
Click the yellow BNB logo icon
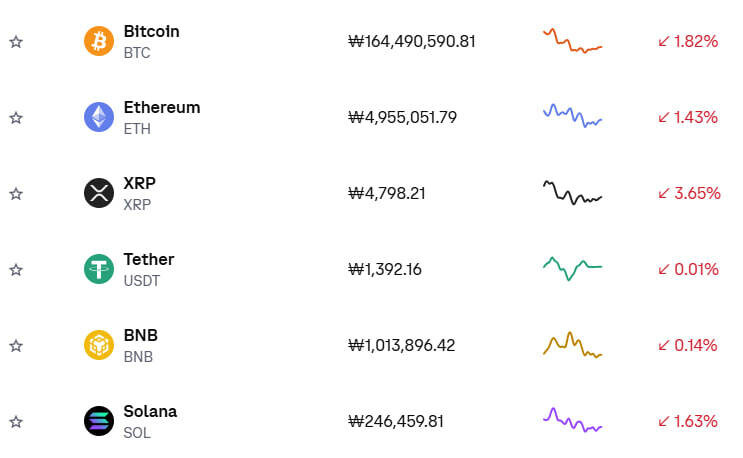click(99, 345)
